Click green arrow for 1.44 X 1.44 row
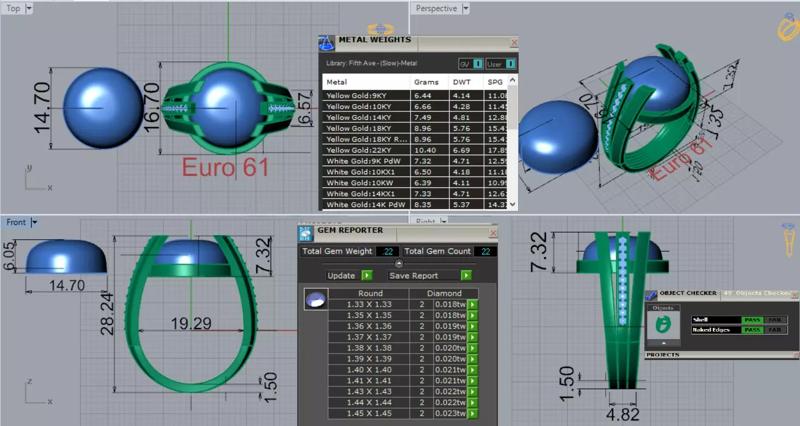 (x=473, y=403)
